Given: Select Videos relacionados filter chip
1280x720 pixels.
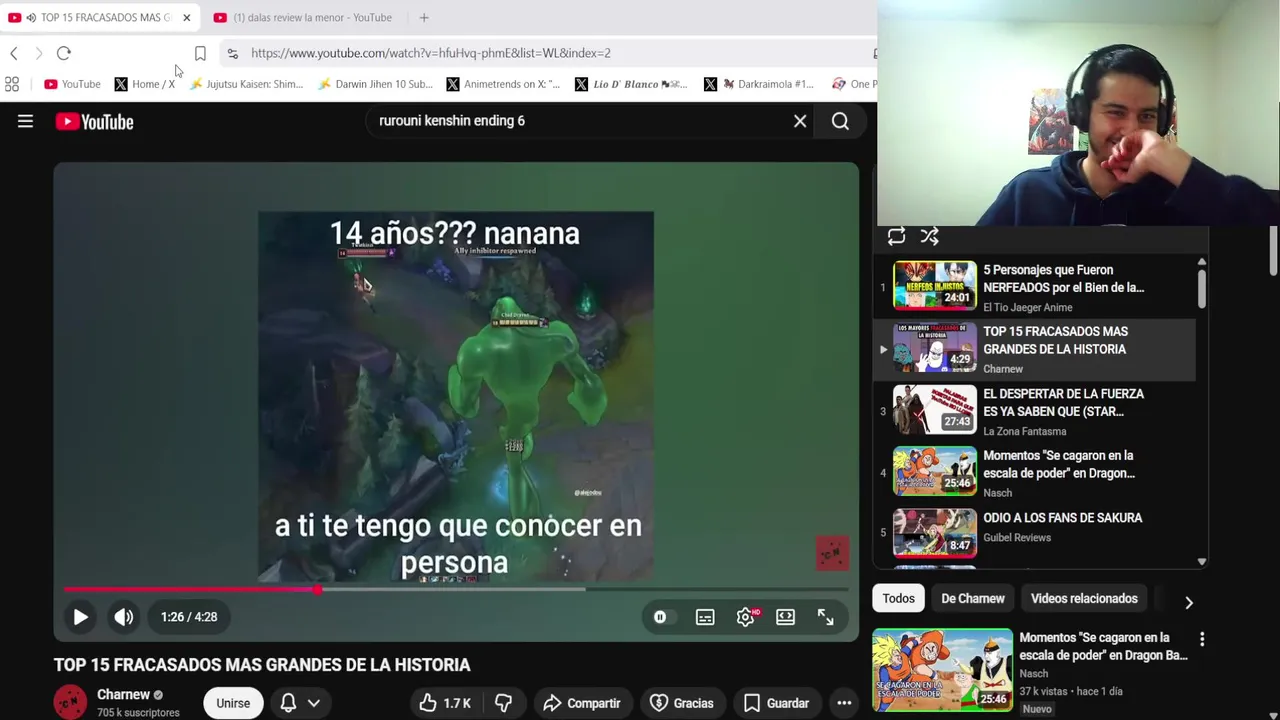Looking at the screenshot, I should coord(1084,598).
